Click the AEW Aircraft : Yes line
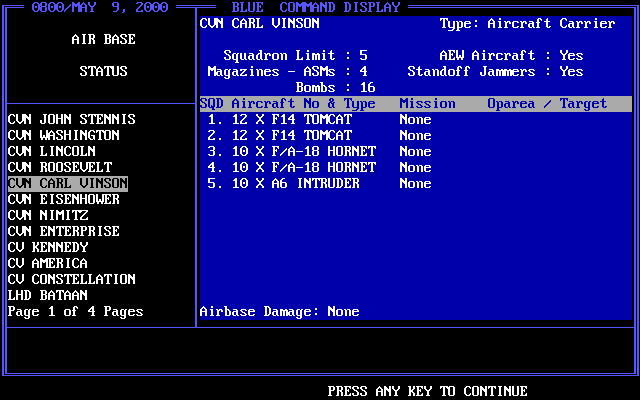Image resolution: width=640 pixels, height=400 pixels. click(x=511, y=55)
